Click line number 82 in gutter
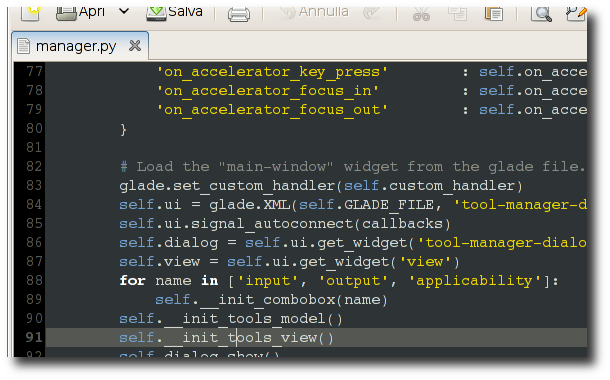This screenshot has height=380, width=610. point(34,166)
